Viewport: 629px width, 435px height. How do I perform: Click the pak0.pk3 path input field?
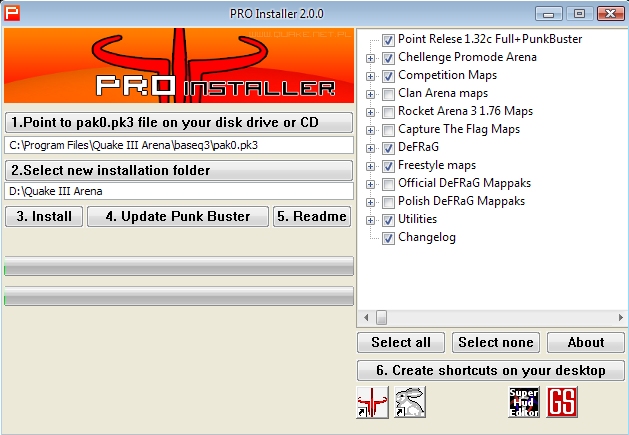pyautogui.click(x=179, y=145)
